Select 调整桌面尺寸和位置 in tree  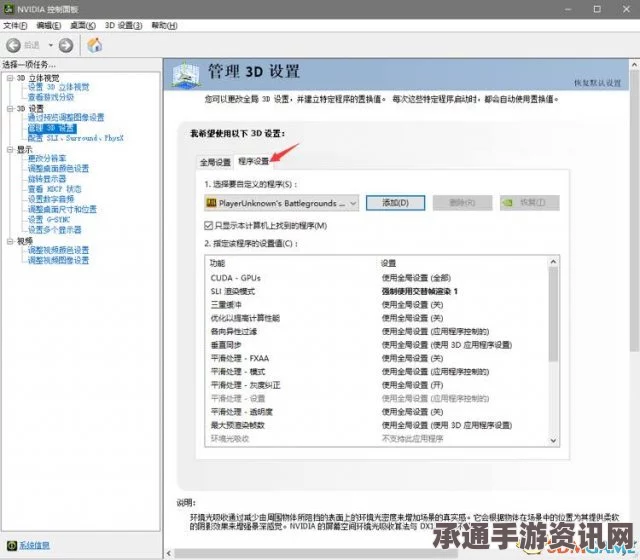(x=62, y=209)
